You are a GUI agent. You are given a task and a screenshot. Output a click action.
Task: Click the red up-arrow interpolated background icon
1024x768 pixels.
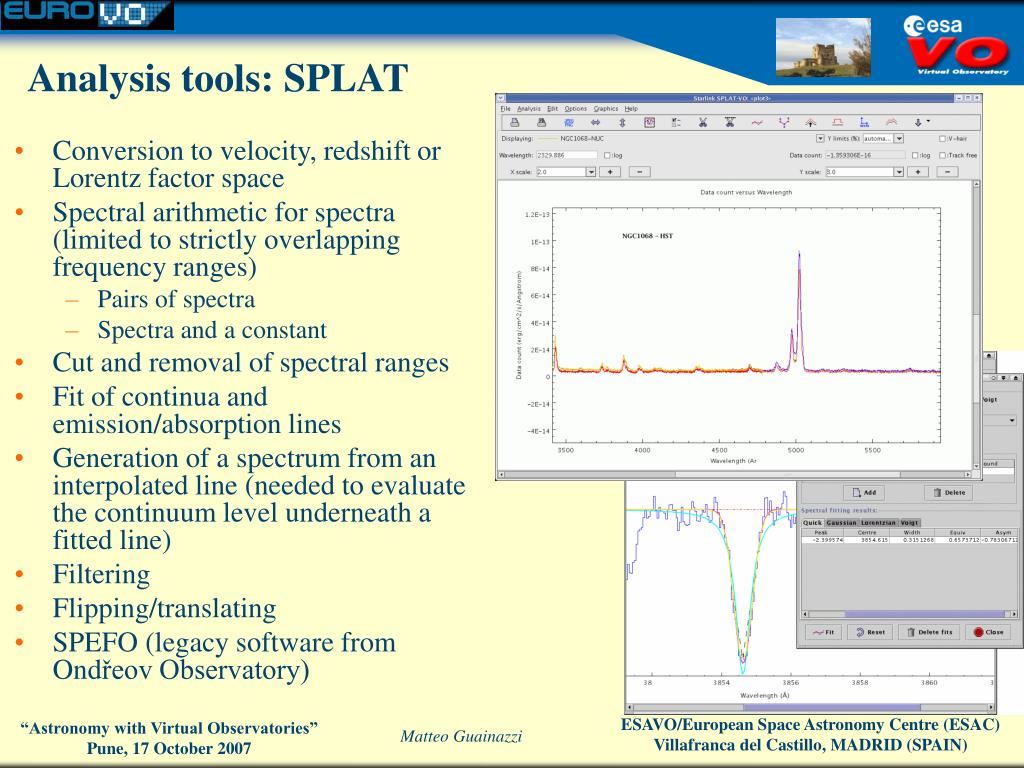(x=810, y=122)
